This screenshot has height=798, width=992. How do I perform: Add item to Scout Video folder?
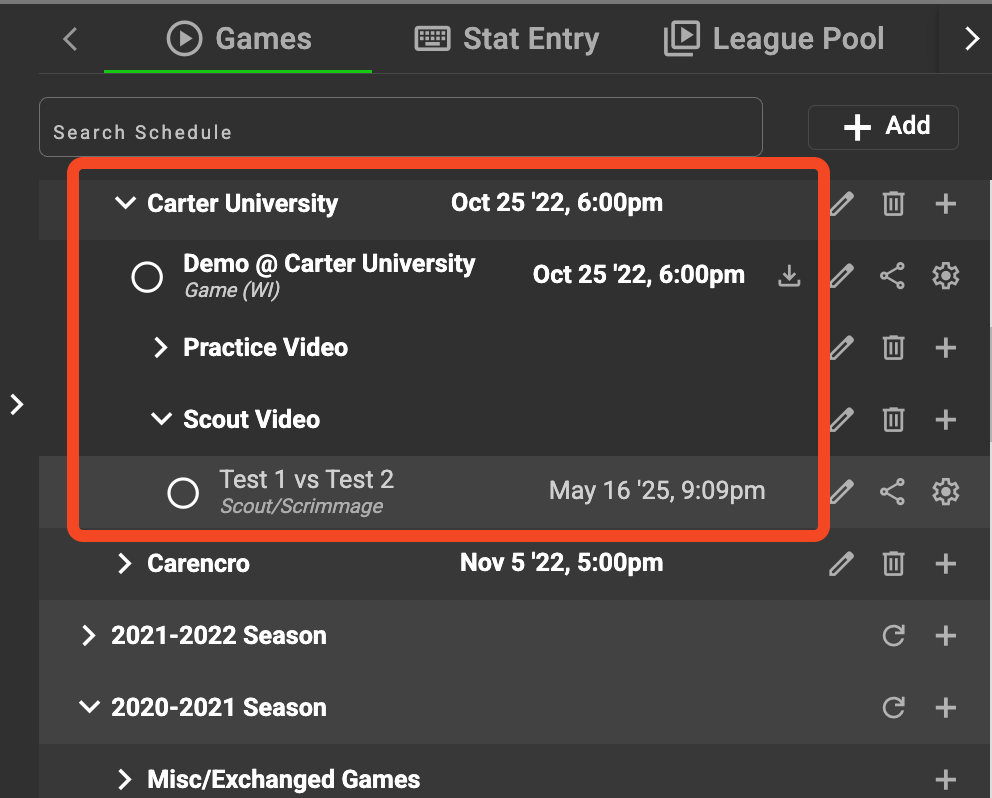tap(945, 420)
